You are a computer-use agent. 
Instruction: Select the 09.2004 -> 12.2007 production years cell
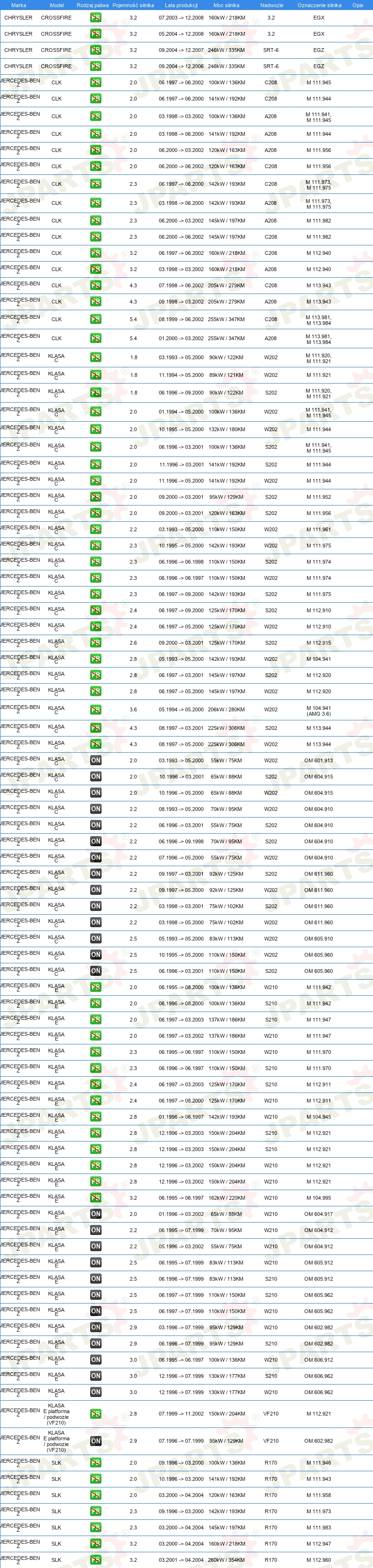[x=181, y=51]
